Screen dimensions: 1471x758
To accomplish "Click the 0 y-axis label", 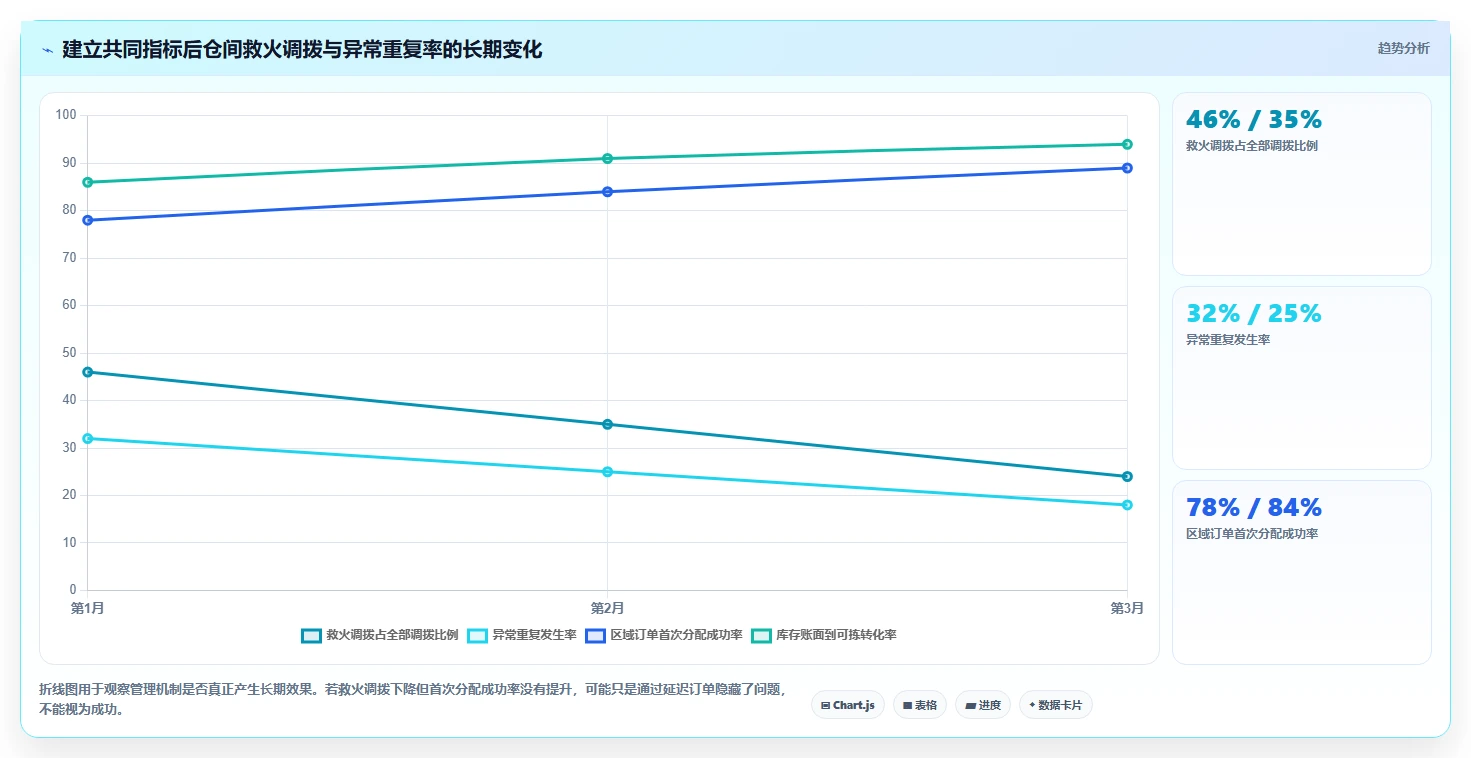I will pyautogui.click(x=73, y=590).
